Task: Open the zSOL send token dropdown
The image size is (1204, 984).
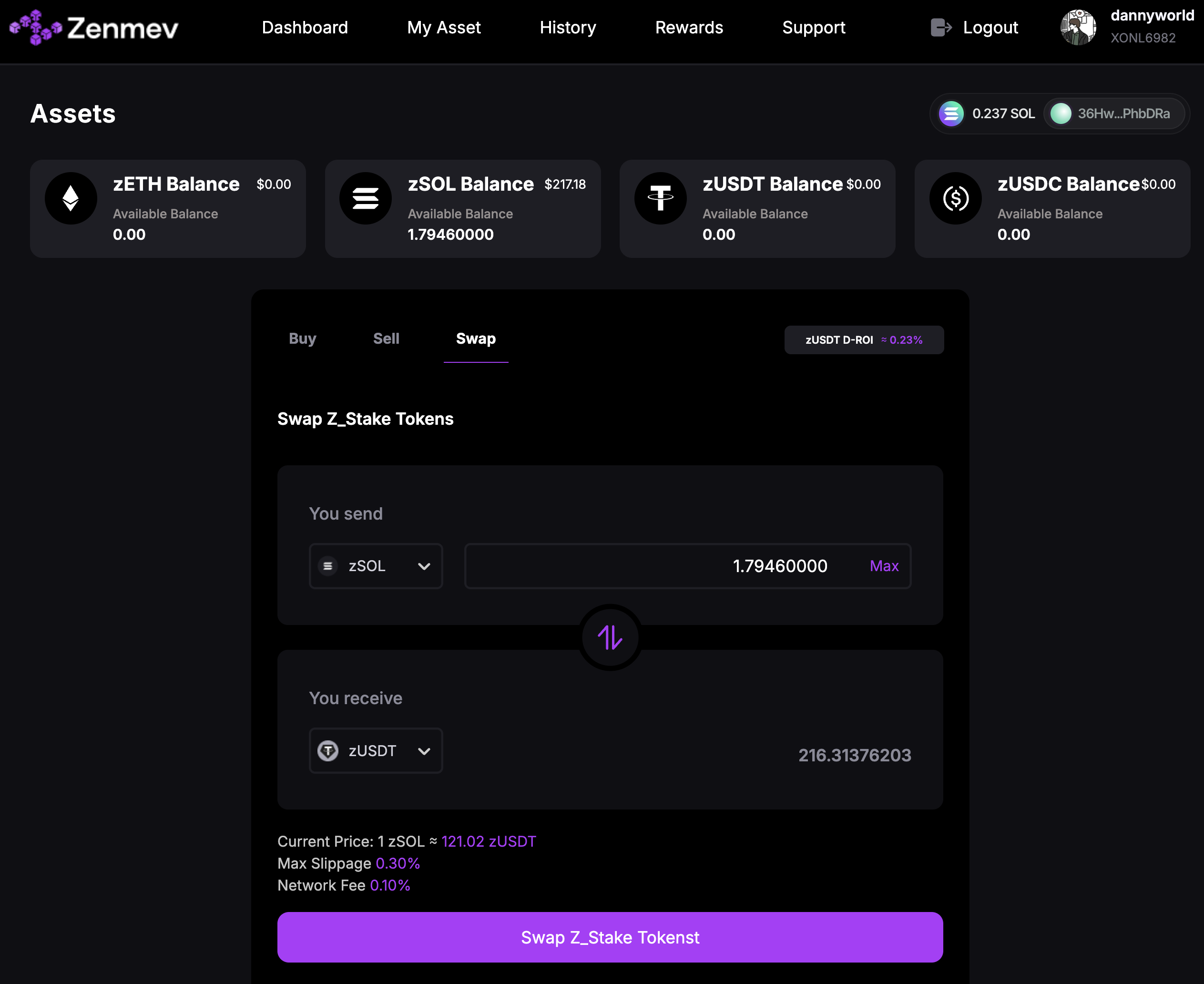Action: pos(376,566)
